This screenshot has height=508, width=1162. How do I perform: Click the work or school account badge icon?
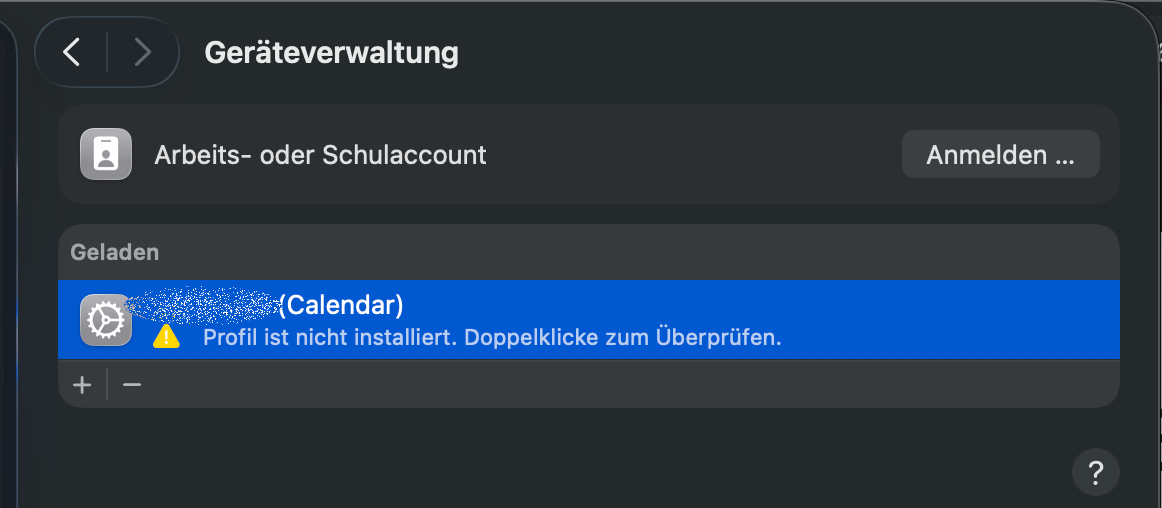(105, 155)
